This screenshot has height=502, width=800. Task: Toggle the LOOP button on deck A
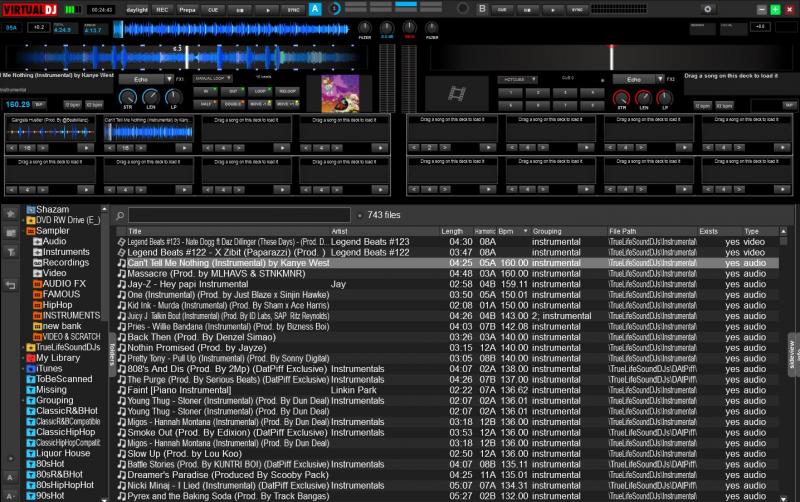[x=260, y=91]
